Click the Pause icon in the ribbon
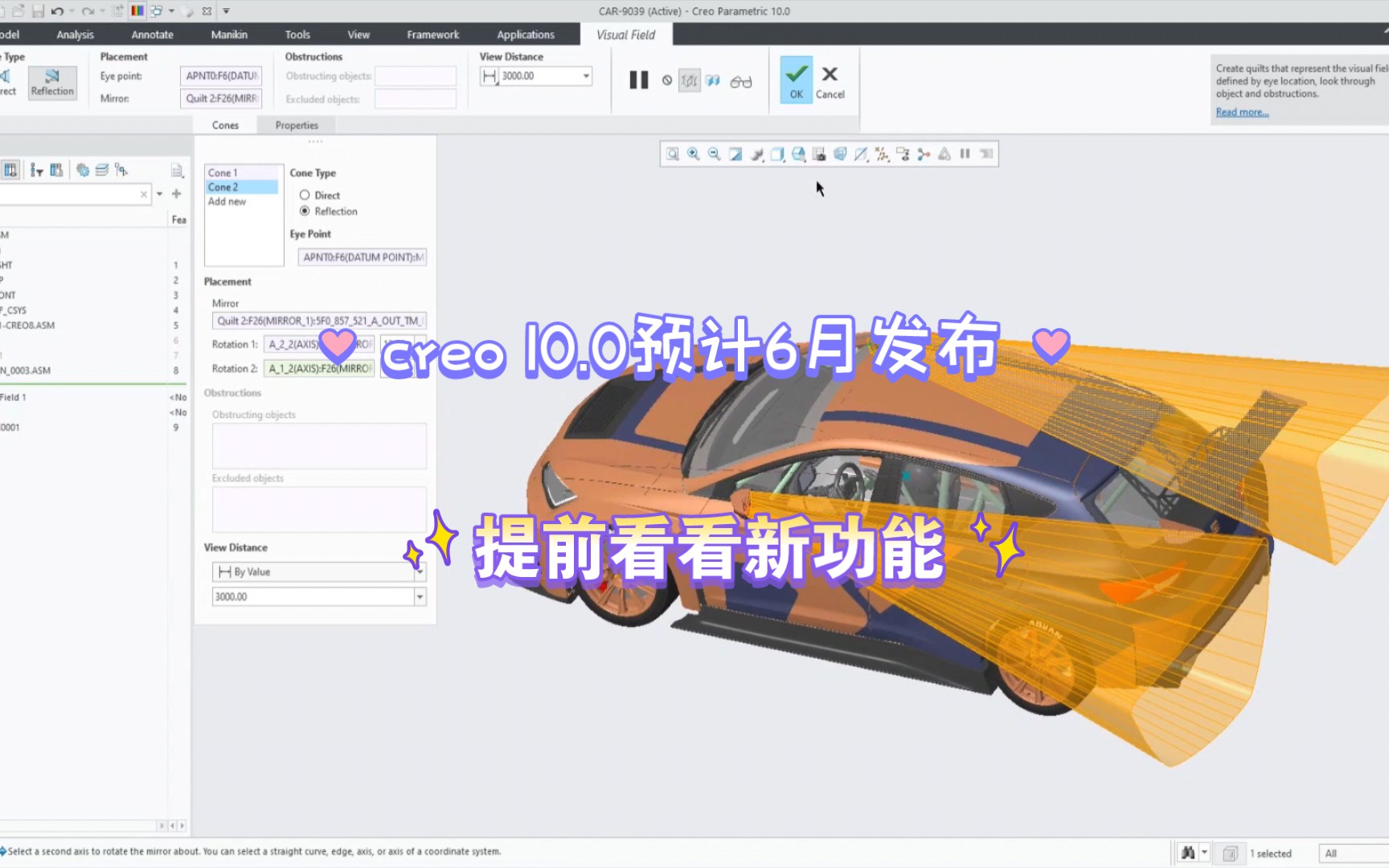This screenshot has height=868, width=1389. point(638,80)
